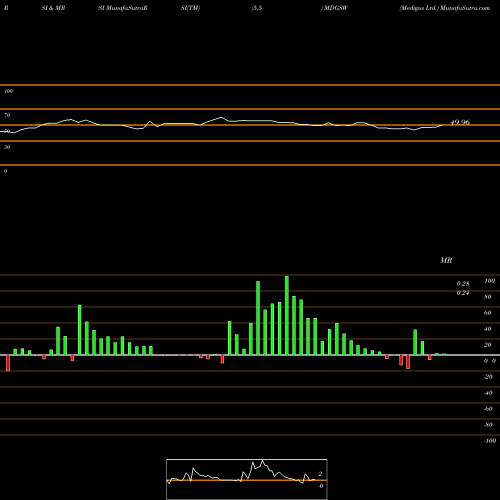Click the MR panel title label
The image size is (500, 500).
pyautogui.click(x=446, y=260)
